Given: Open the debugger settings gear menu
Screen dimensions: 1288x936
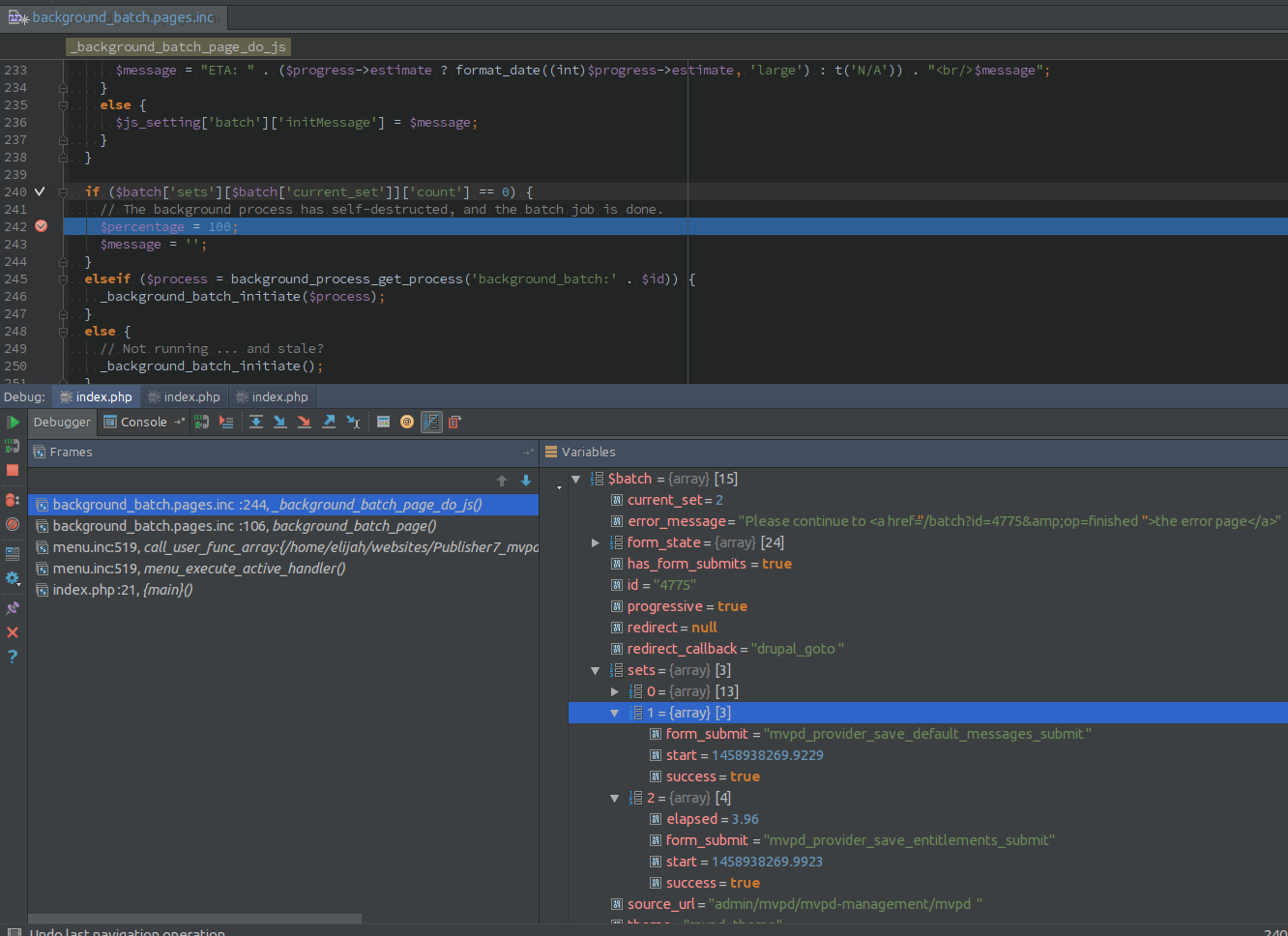Looking at the screenshot, I should [13, 578].
